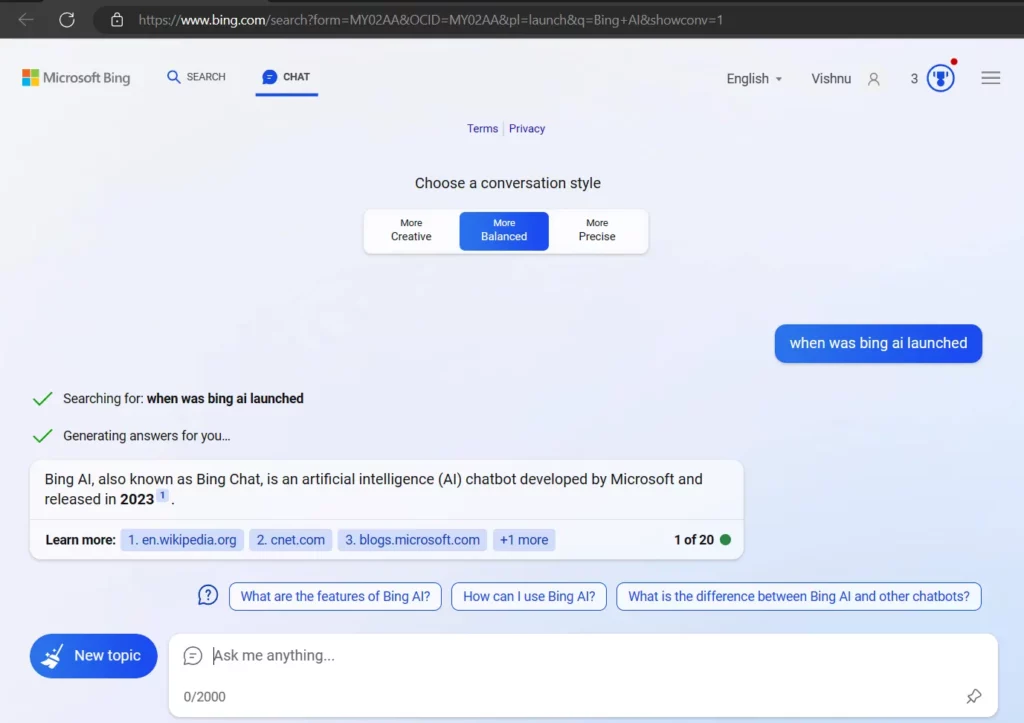The width and height of the screenshot is (1024, 723).
Task: Open the Search tab
Action: (x=196, y=77)
